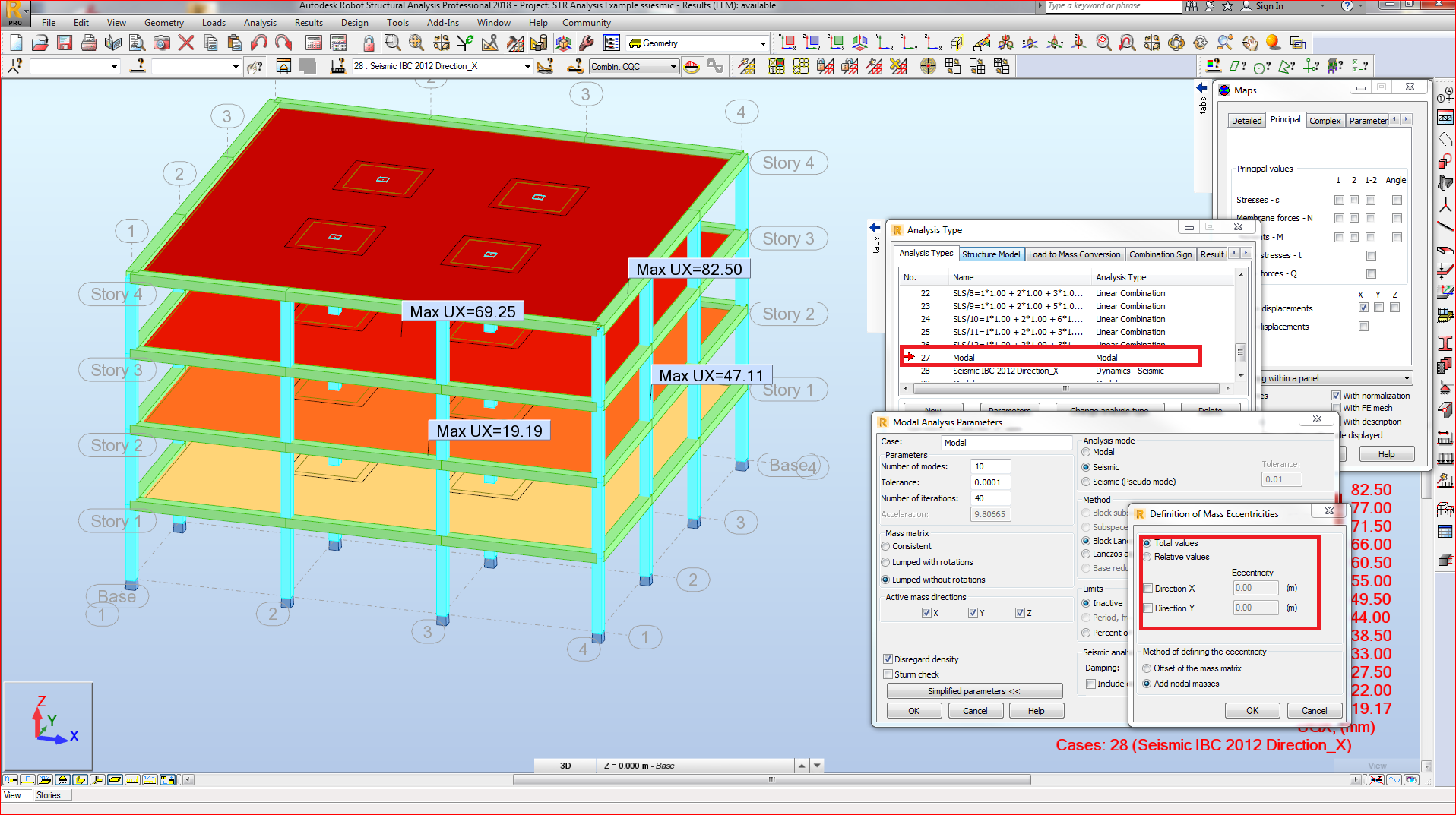Click the Eccentricity Direction X value field
1456x815 pixels.
[x=1255, y=588]
